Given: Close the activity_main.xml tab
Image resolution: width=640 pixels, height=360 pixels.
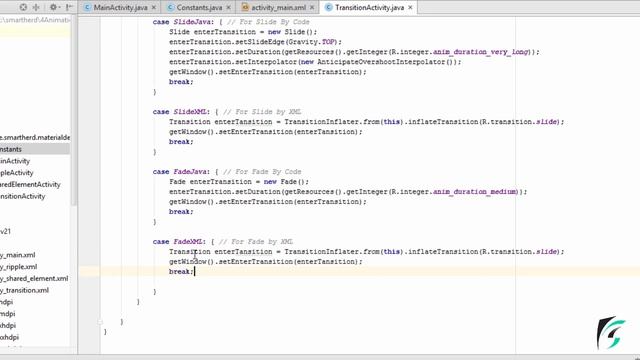Looking at the screenshot, I should point(312,7).
